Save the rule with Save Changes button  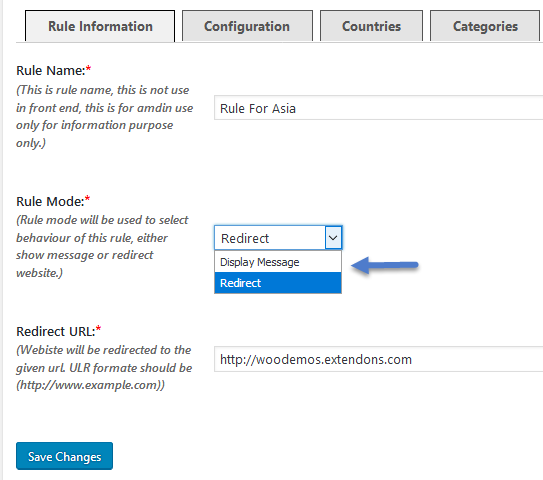click(x=64, y=456)
